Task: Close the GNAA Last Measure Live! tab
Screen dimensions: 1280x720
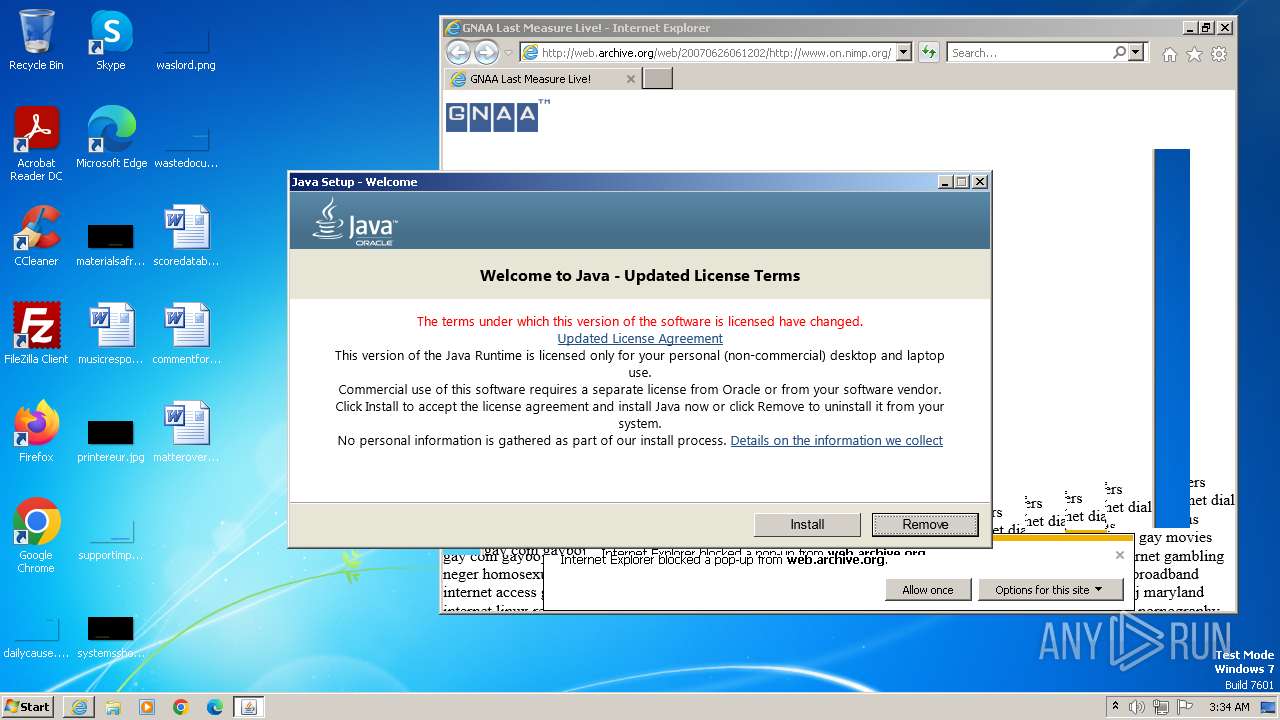Action: pyautogui.click(x=630, y=79)
